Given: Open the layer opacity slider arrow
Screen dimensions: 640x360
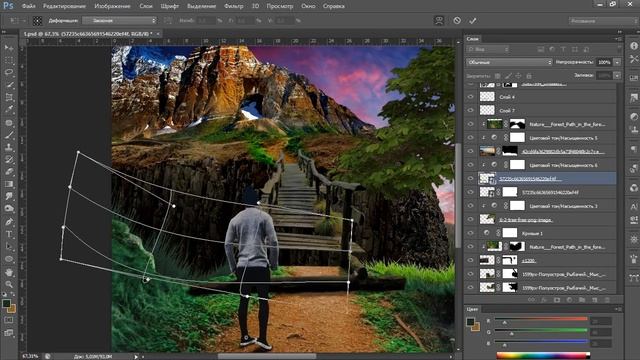Looking at the screenshot, I should [x=617, y=62].
